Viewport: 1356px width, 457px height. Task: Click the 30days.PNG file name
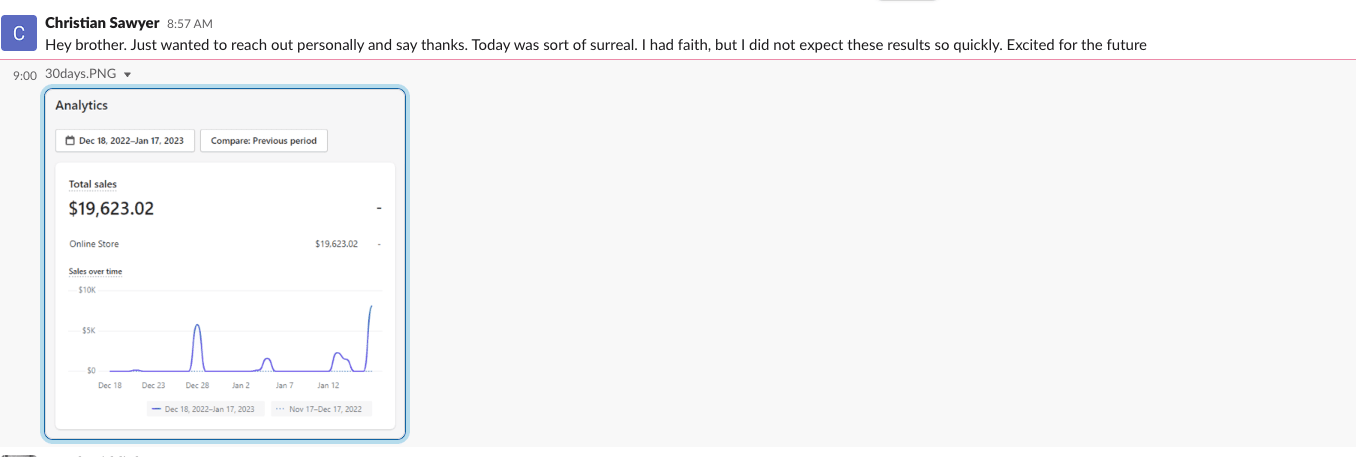[x=81, y=74]
